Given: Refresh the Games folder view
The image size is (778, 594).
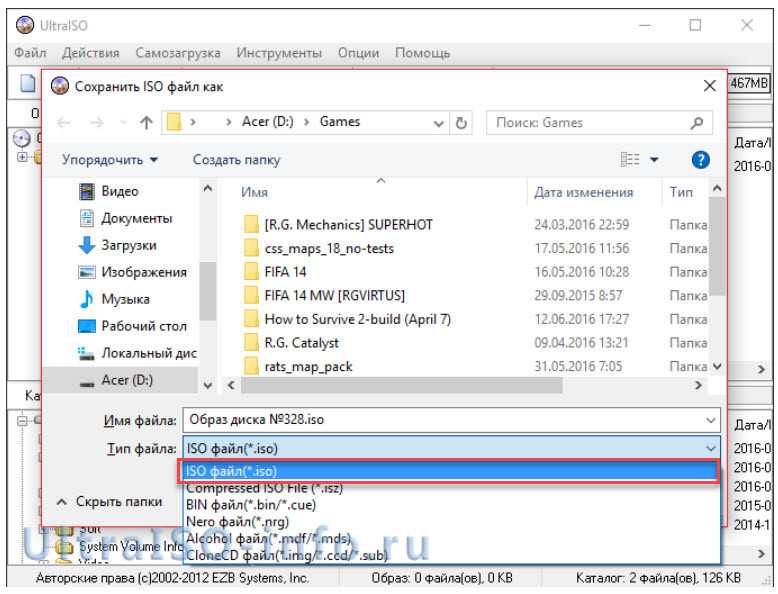Looking at the screenshot, I should click(x=461, y=123).
